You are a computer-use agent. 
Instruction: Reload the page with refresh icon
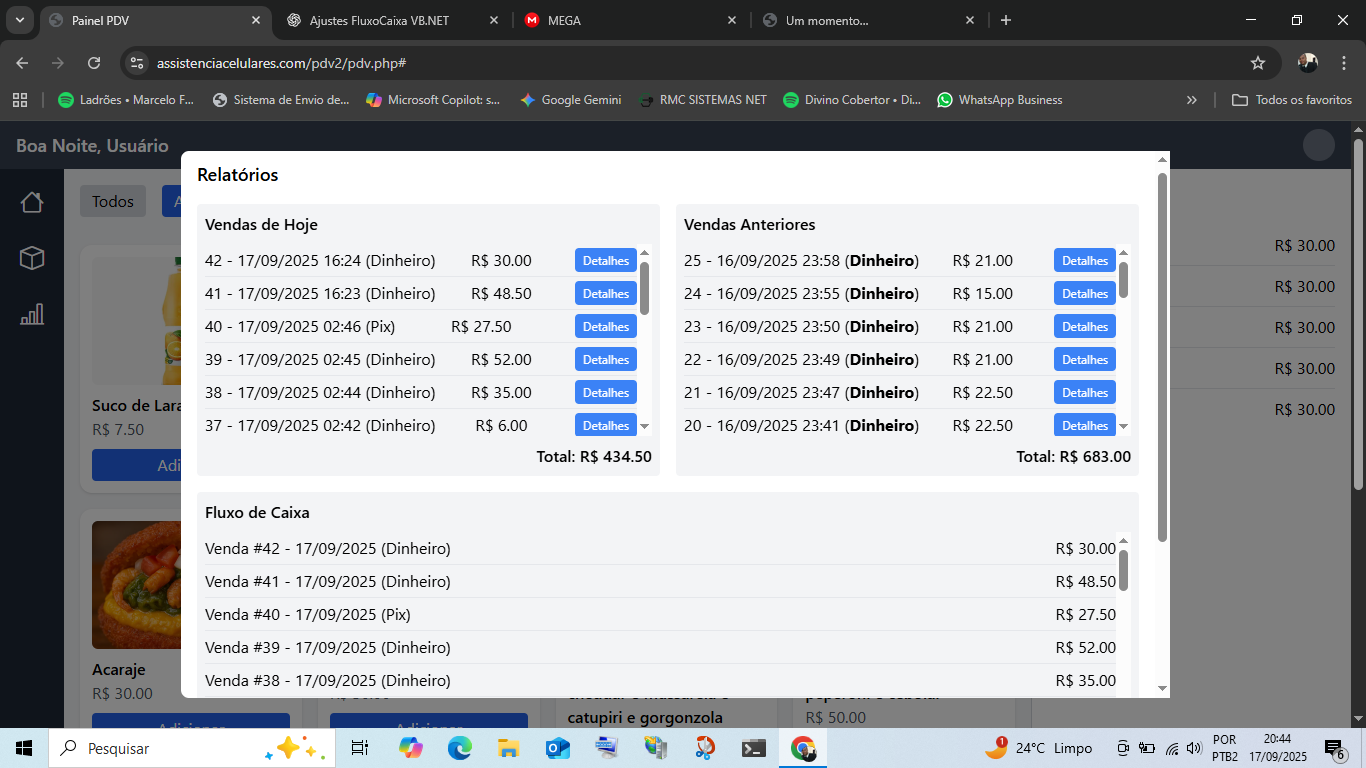click(x=94, y=63)
